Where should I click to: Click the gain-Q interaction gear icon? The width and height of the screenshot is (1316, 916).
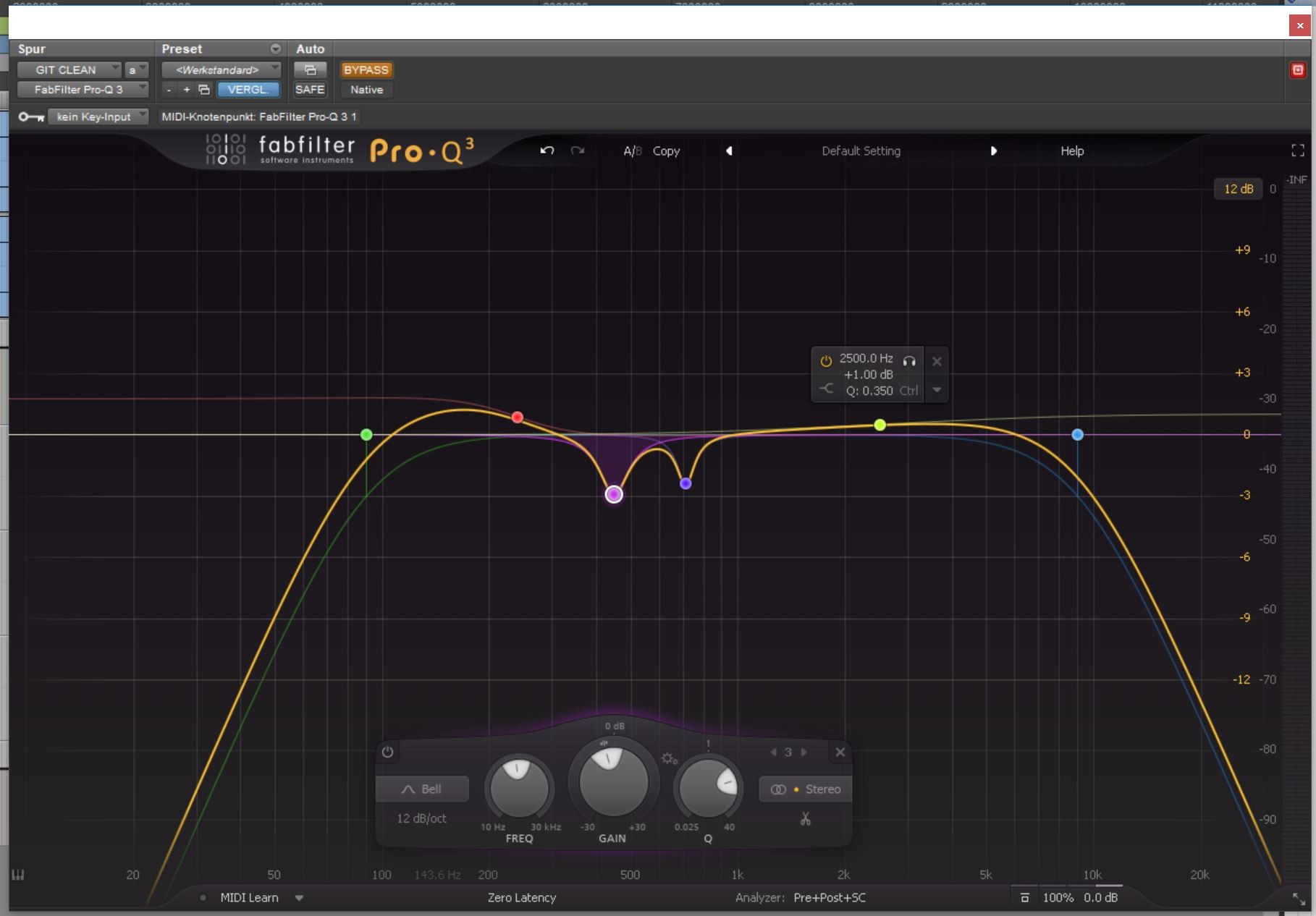pos(669,758)
